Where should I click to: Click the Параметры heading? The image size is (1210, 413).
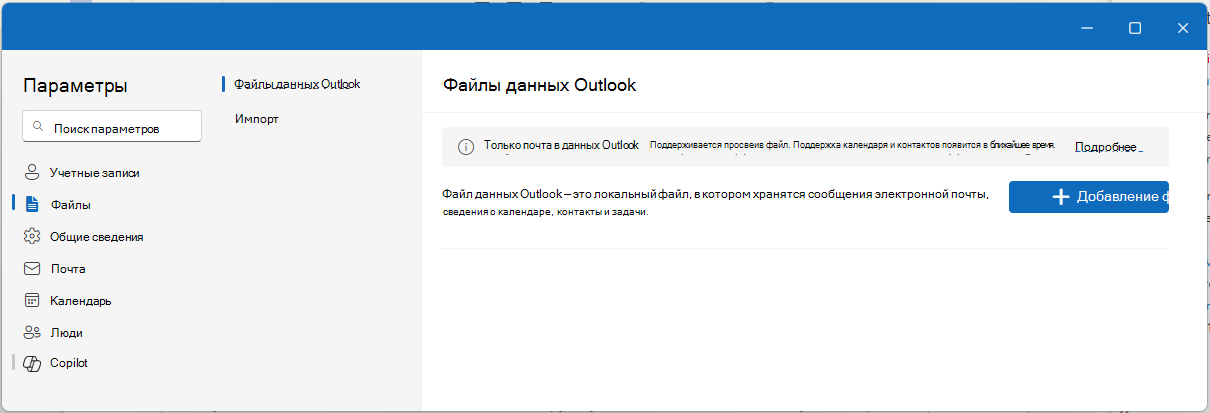(x=75, y=86)
